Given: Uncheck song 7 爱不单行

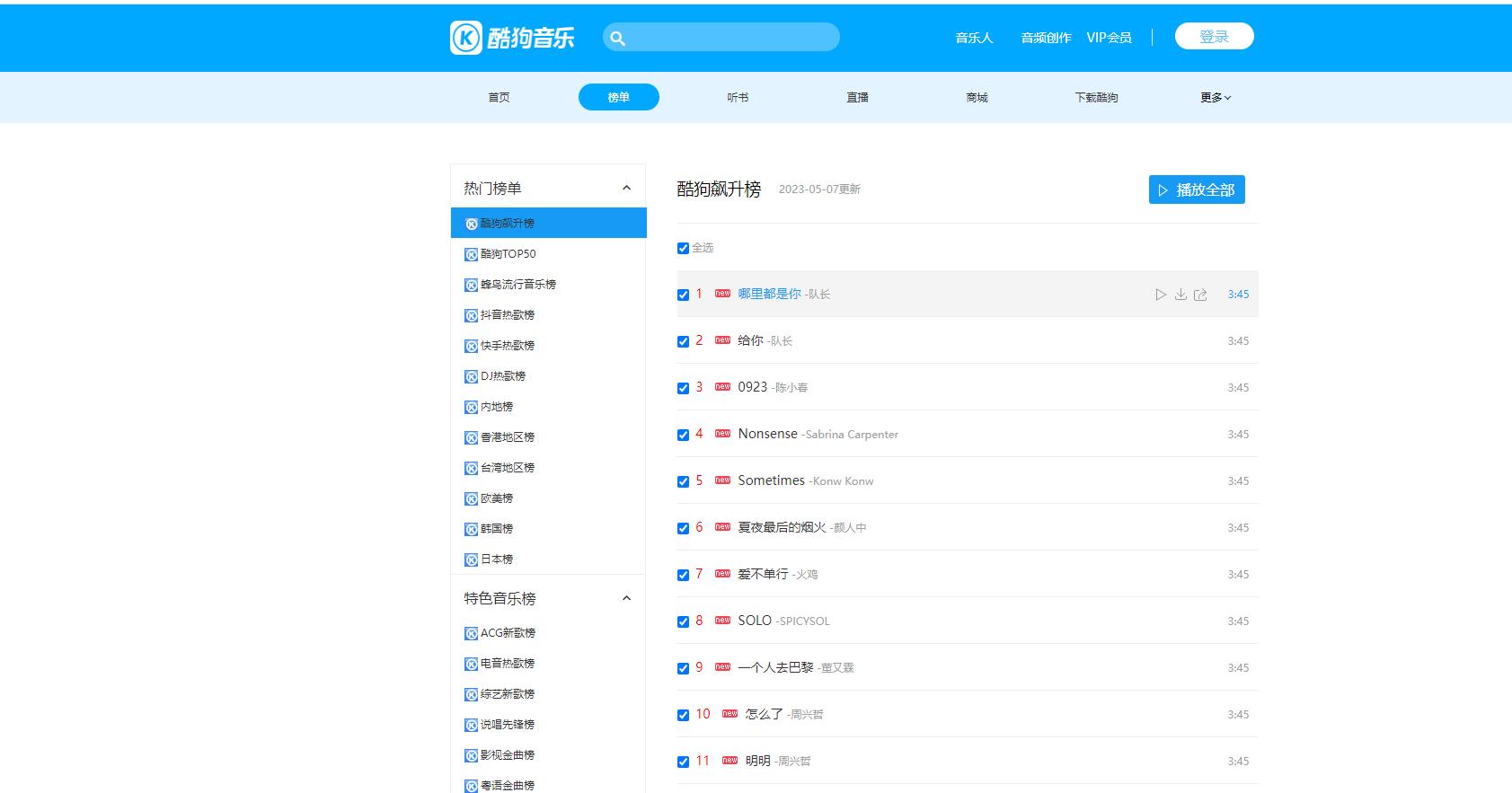Looking at the screenshot, I should [683, 575].
